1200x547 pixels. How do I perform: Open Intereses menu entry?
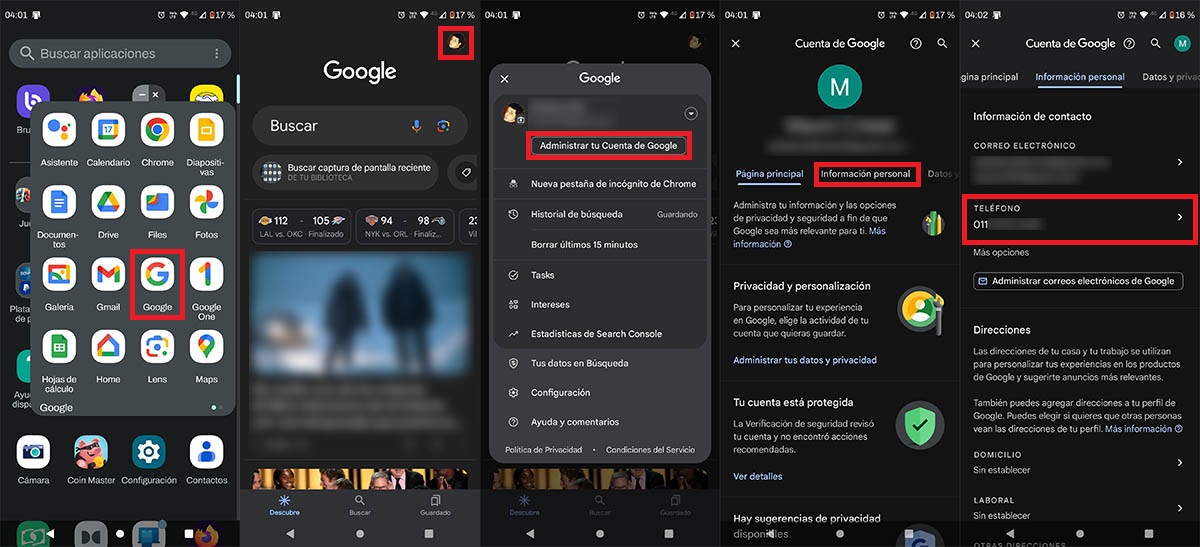[600, 304]
